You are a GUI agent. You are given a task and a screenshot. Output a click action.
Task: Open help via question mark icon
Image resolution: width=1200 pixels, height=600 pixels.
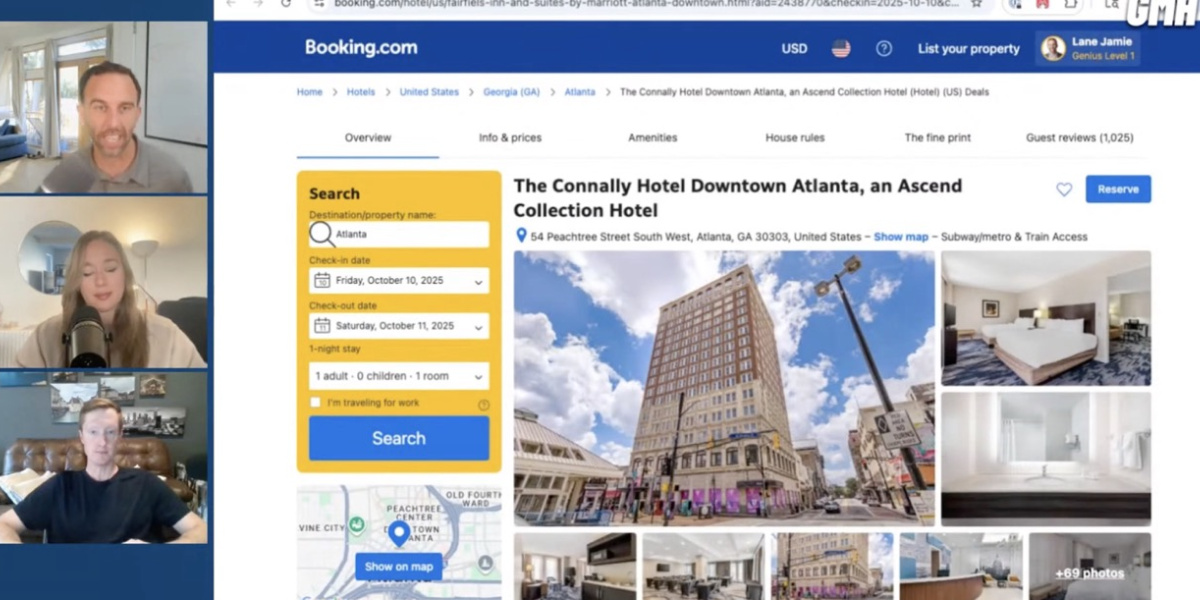click(x=884, y=48)
